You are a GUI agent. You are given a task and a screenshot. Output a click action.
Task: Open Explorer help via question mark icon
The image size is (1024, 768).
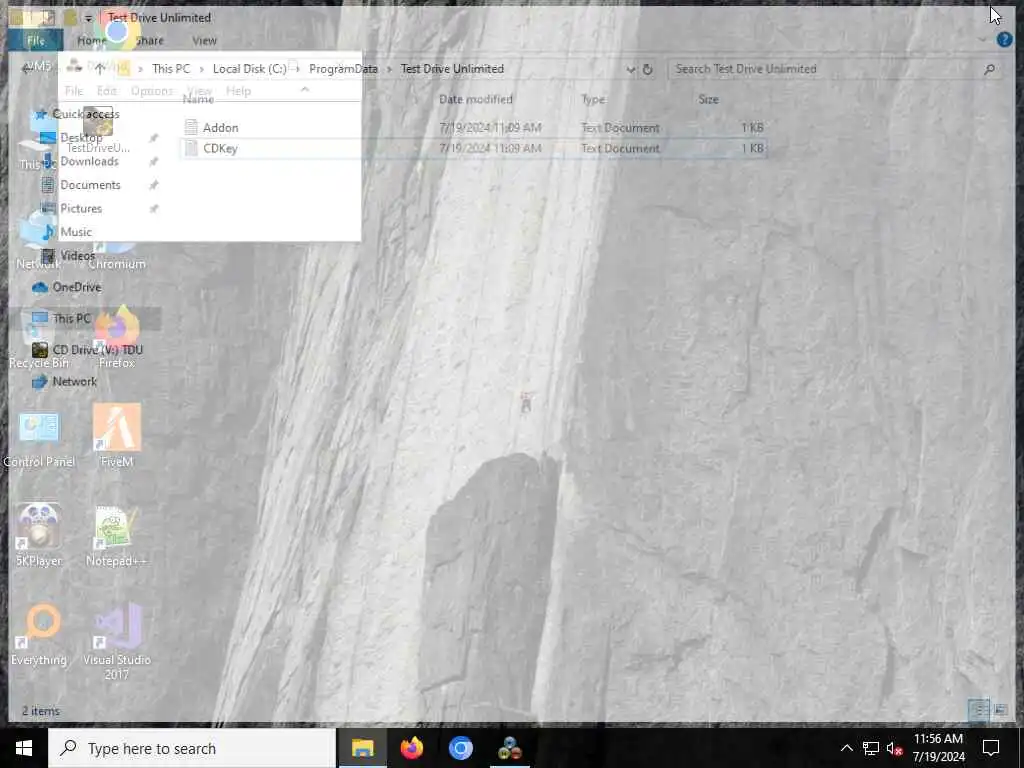tap(1004, 40)
